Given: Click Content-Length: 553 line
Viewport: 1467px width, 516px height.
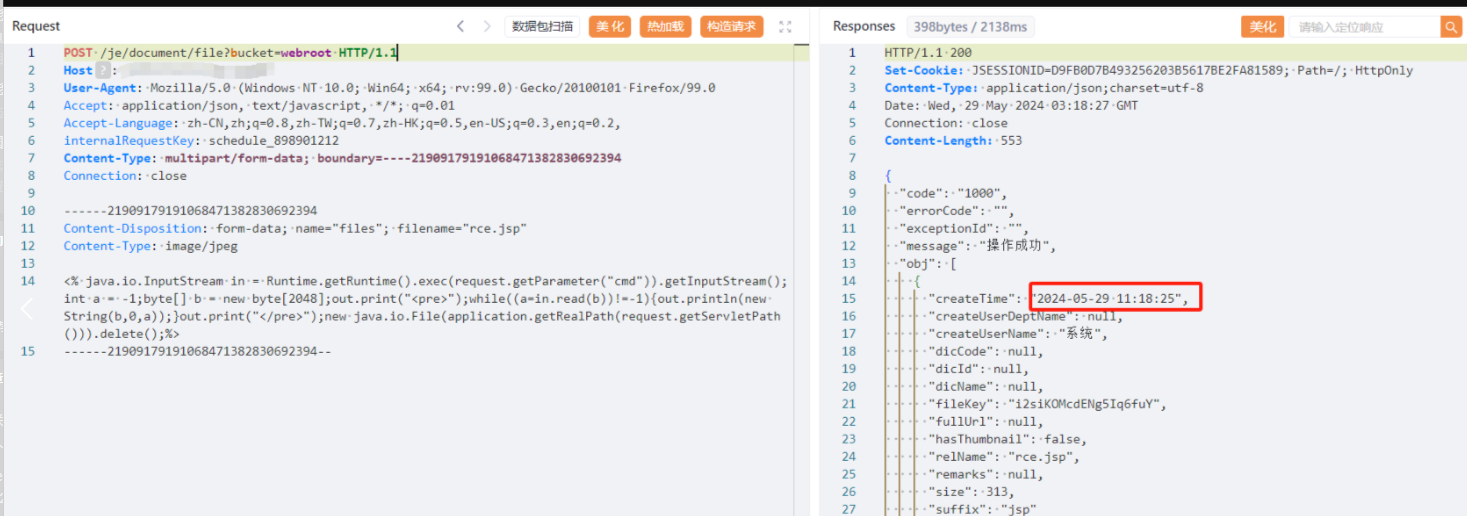Looking at the screenshot, I should (x=953, y=141).
